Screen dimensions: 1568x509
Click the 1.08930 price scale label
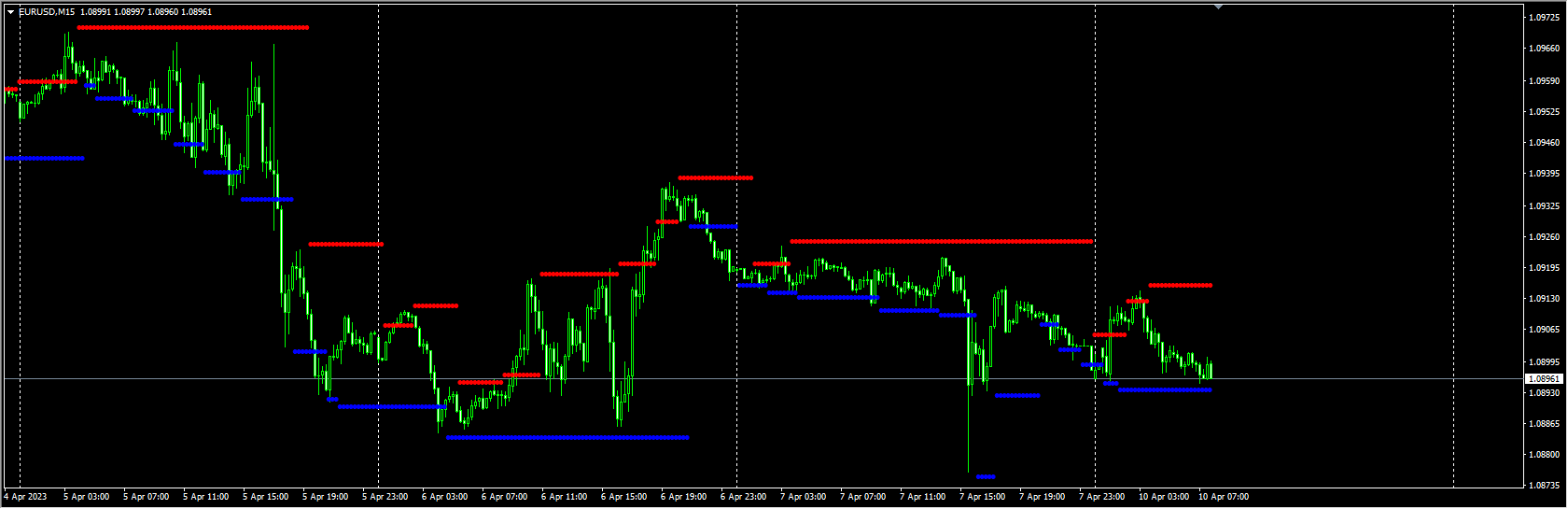(x=1544, y=393)
